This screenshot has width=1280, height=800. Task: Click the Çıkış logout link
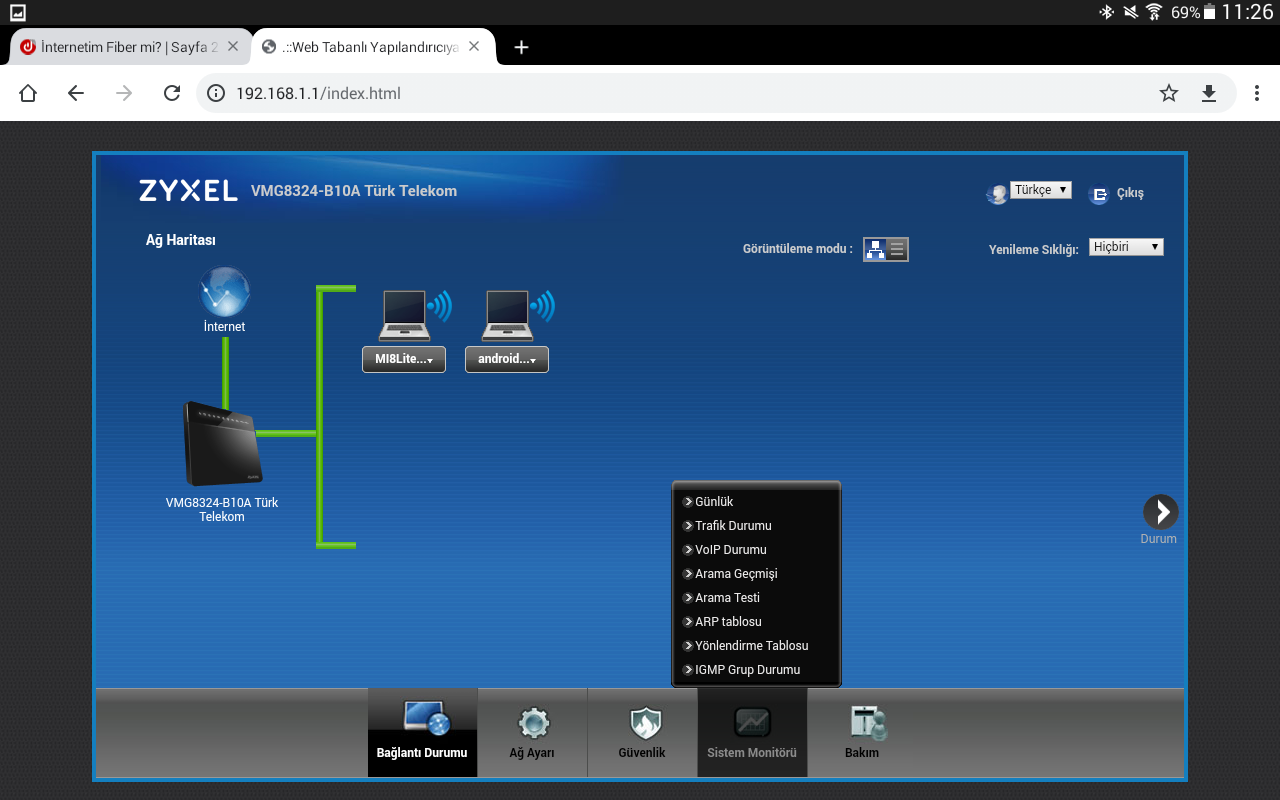pos(1130,194)
